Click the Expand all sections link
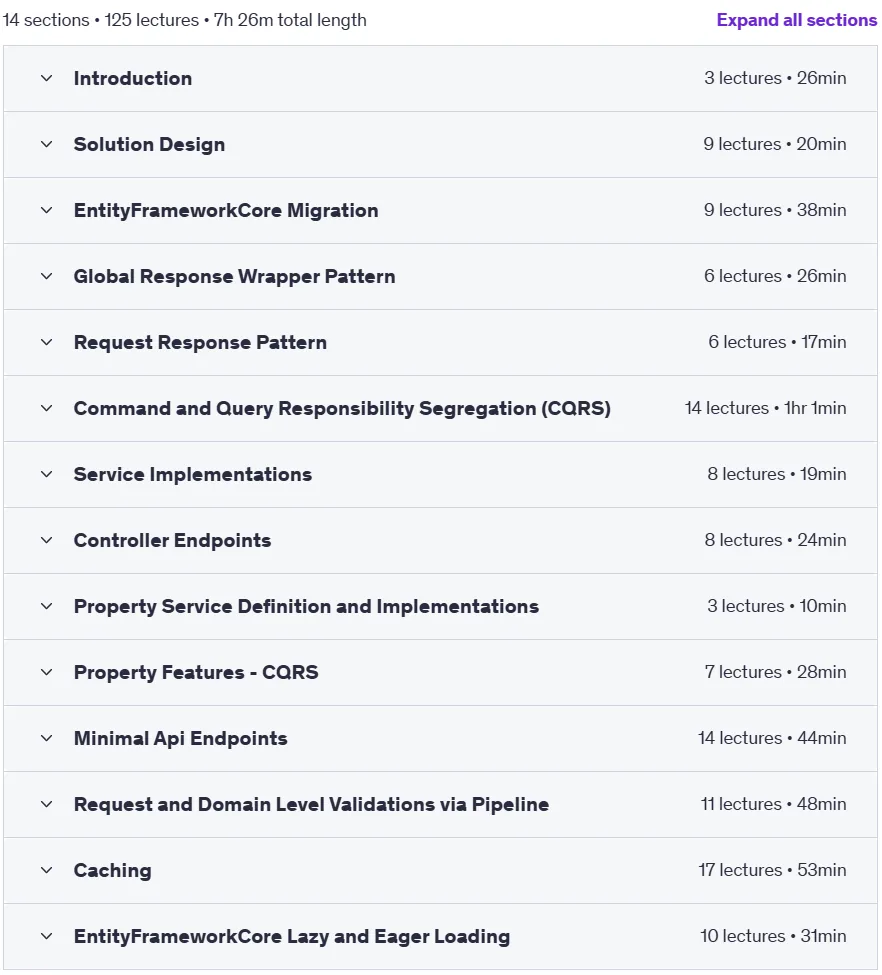 [x=796, y=20]
